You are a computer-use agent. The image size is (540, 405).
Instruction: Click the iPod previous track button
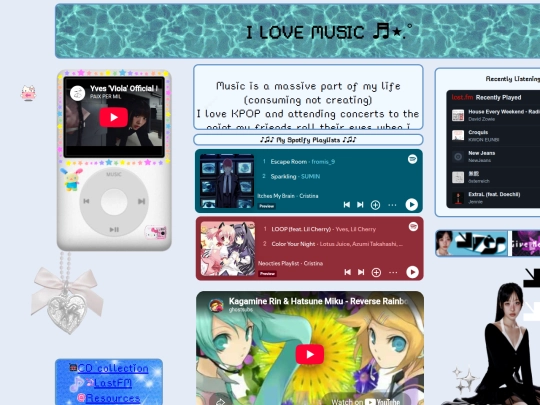click(x=86, y=201)
